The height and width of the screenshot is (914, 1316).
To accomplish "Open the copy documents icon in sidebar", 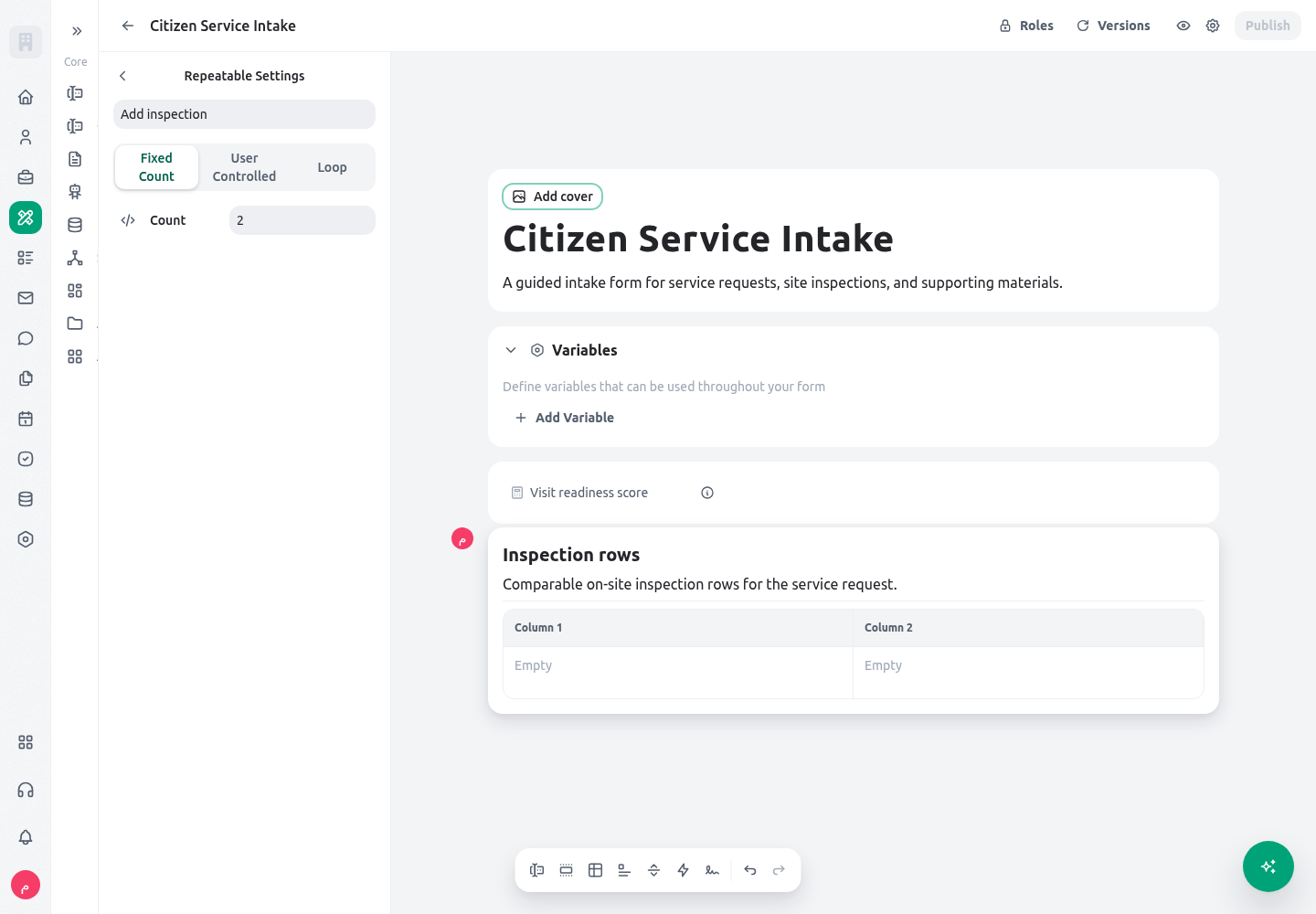I will click(x=26, y=378).
